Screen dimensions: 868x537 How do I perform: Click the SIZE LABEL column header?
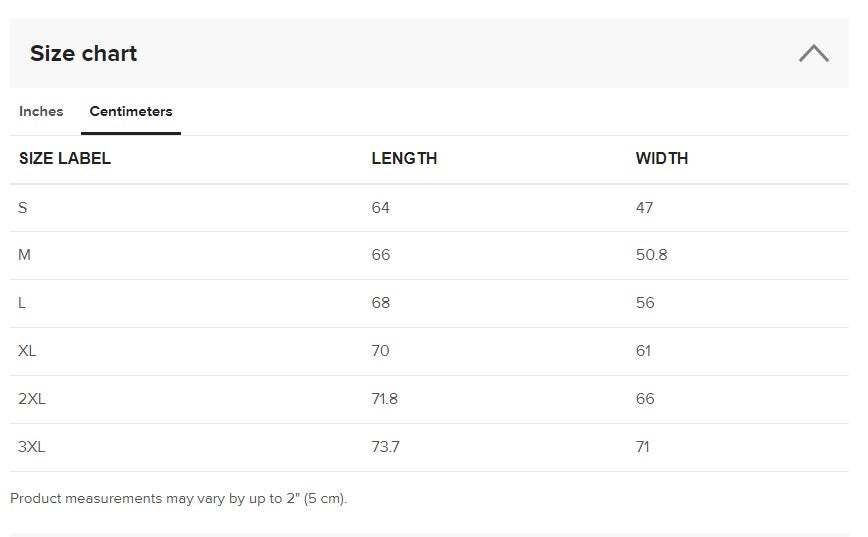[x=65, y=158]
